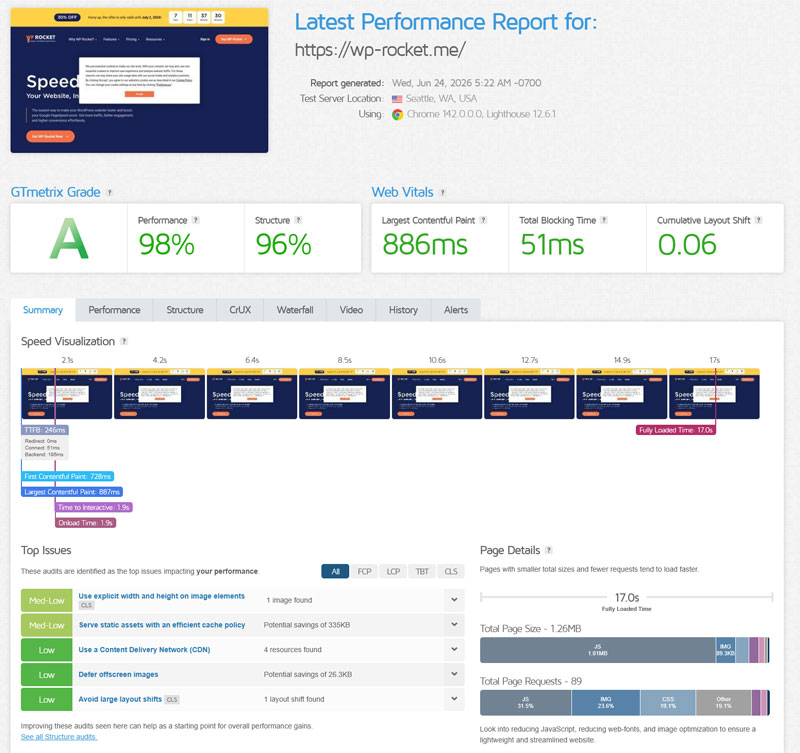Click help icon for Largest Contentful Paint

(x=483, y=220)
